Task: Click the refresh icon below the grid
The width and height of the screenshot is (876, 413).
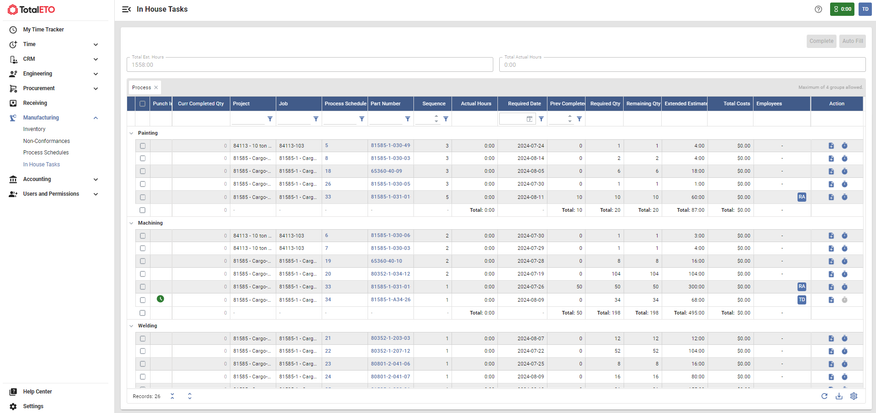Action: (x=824, y=396)
